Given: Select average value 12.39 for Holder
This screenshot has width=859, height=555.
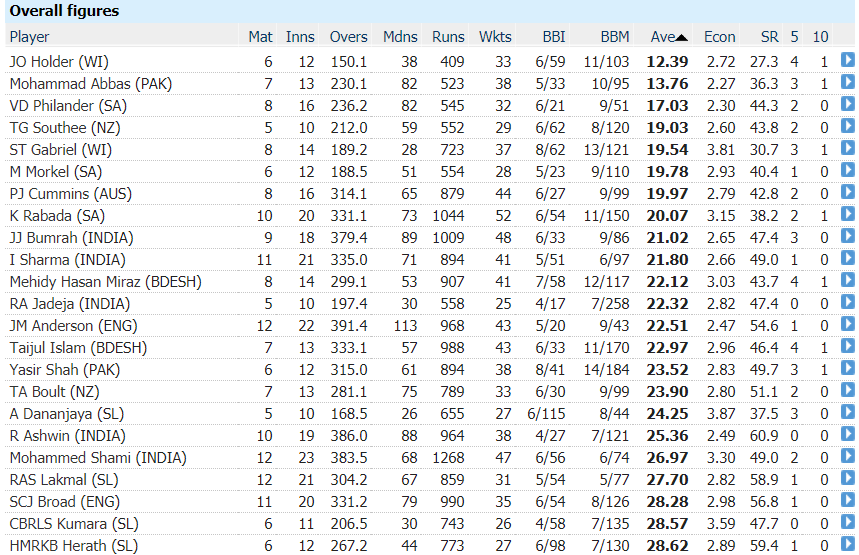Looking at the screenshot, I should pyautogui.click(x=667, y=62).
